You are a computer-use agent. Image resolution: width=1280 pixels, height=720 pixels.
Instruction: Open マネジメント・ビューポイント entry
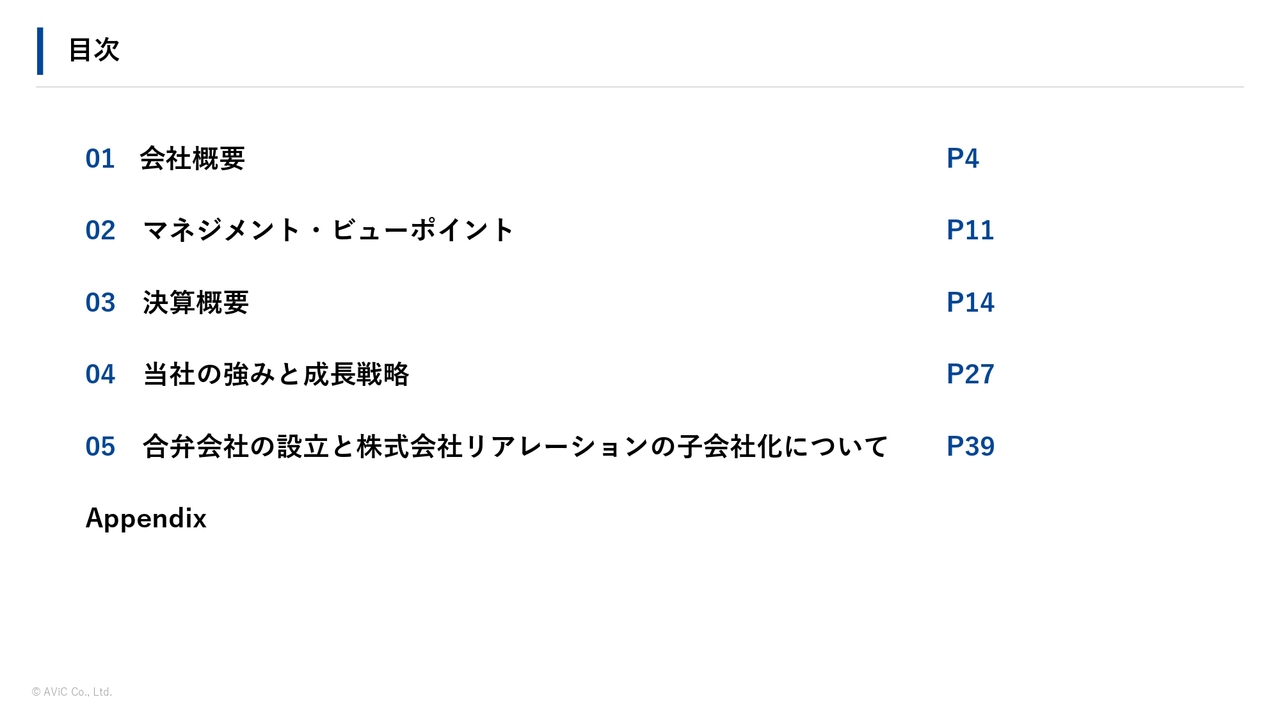coord(328,230)
